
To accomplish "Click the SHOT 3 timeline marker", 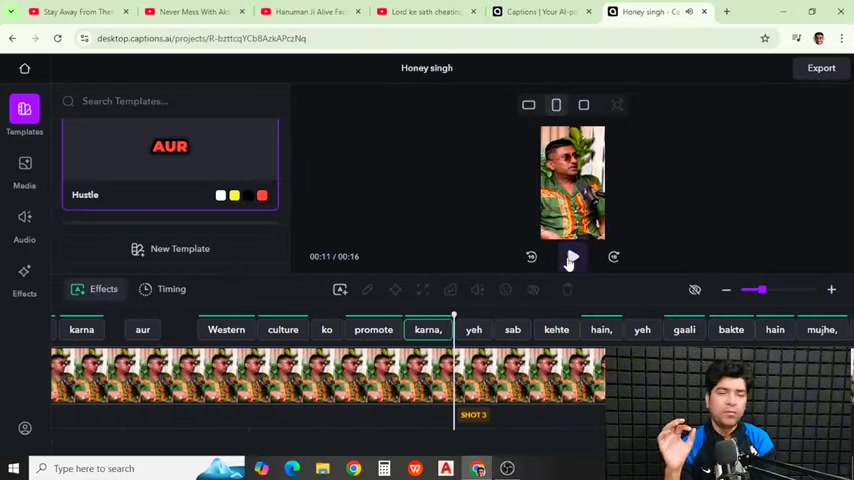I will pos(473,415).
